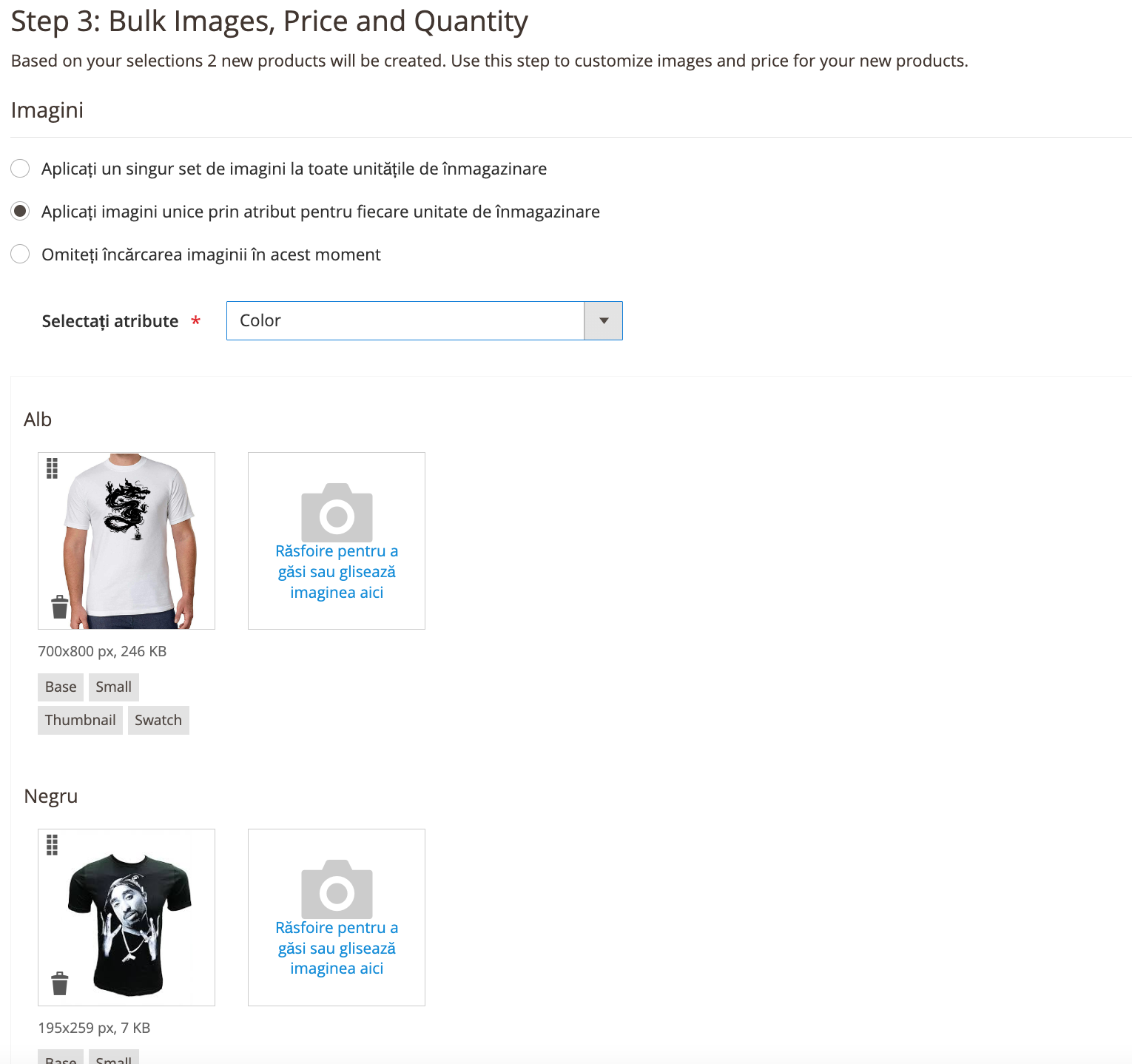The height and width of the screenshot is (1064, 1132).
Task: Select unique images by attribute option
Action: coord(20,212)
